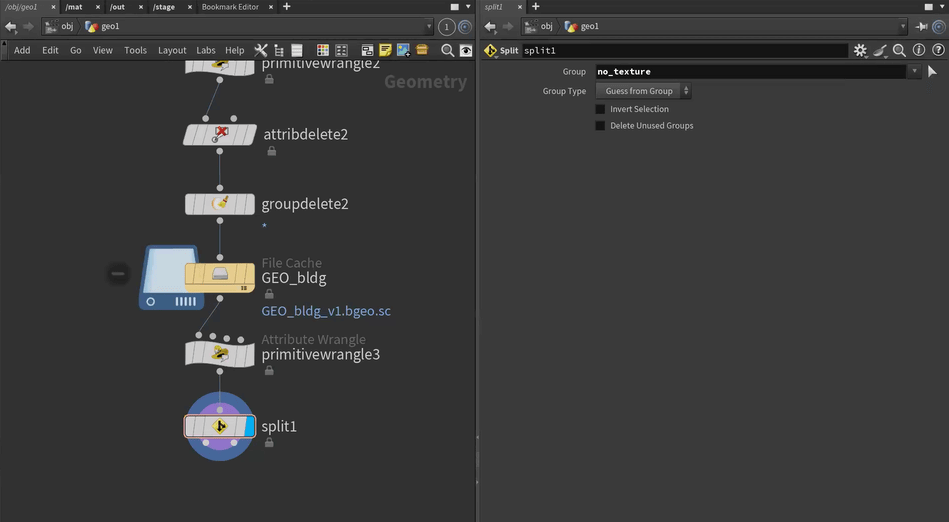Open the Labs menu
This screenshot has height=522, width=949.
click(205, 50)
